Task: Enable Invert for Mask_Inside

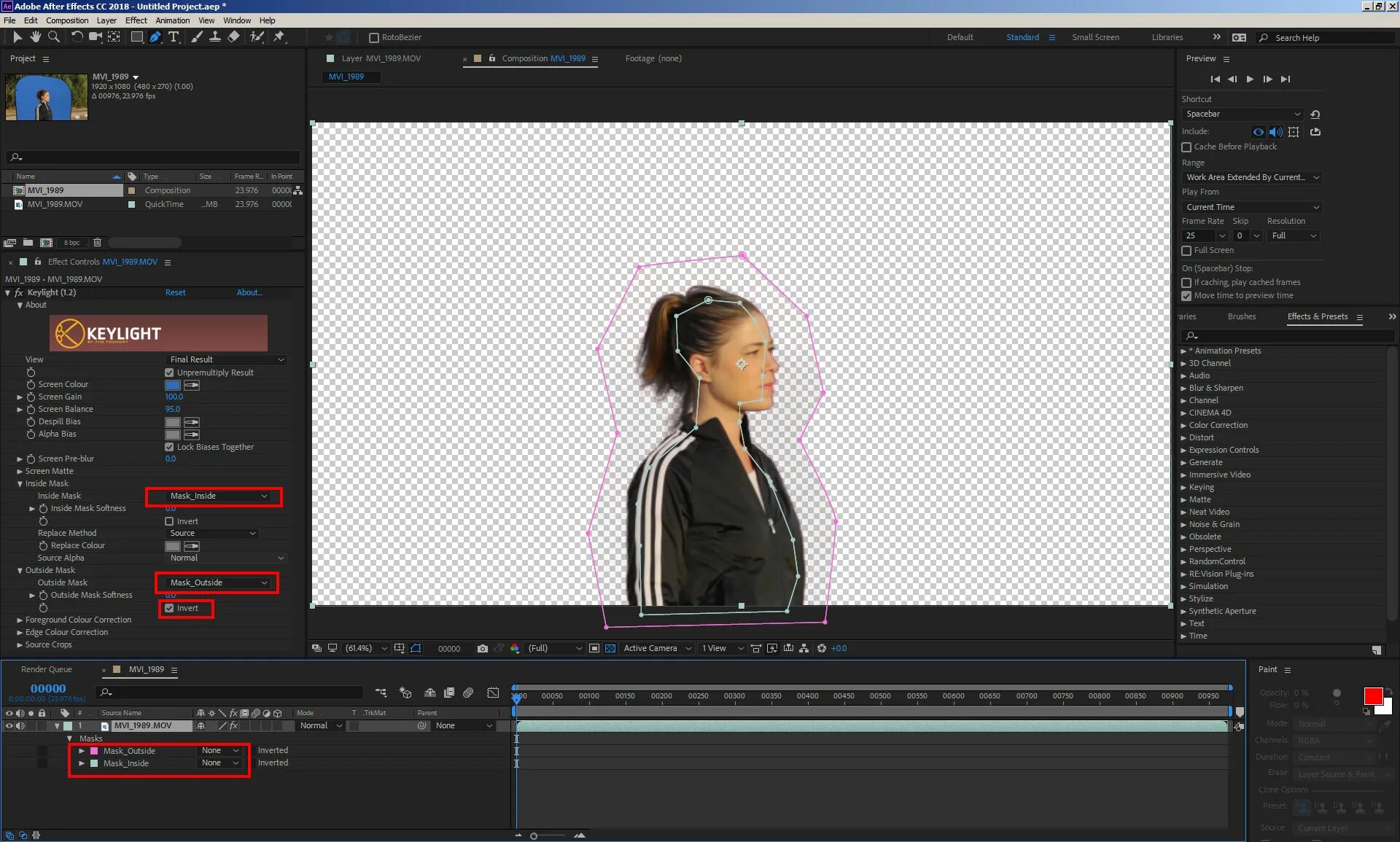Action: tap(169, 520)
